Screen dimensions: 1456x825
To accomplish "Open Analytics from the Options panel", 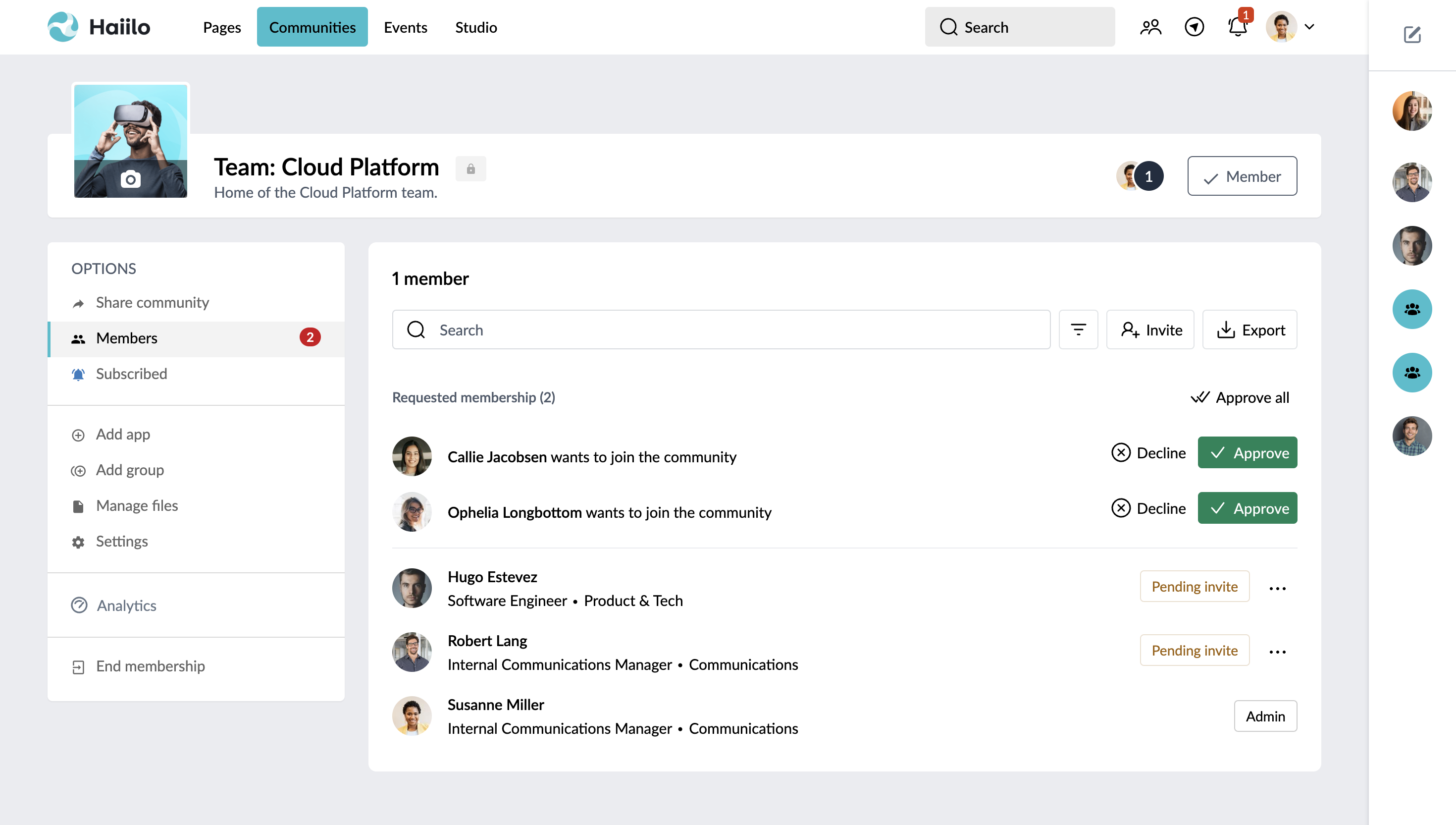I will coord(126,605).
